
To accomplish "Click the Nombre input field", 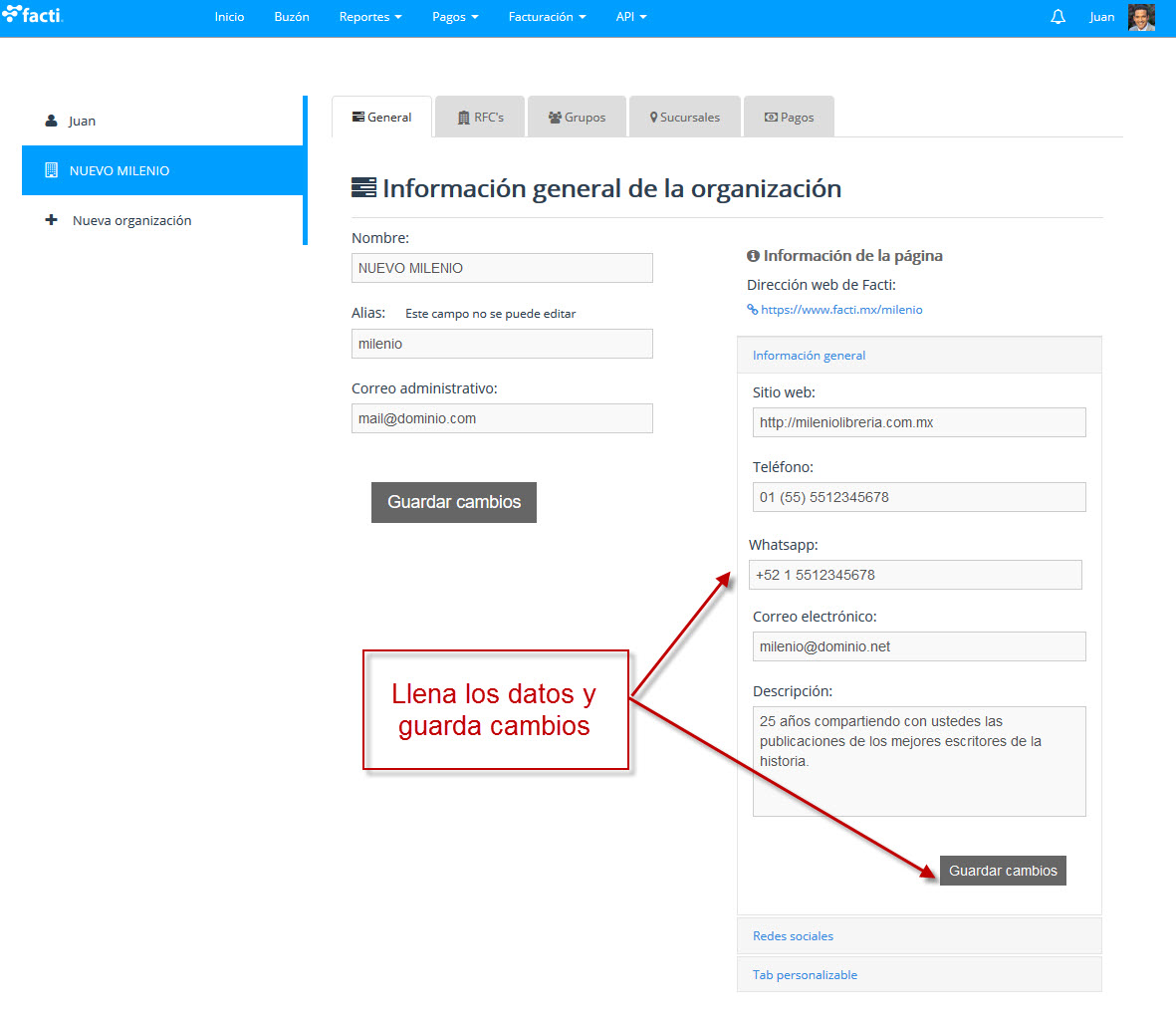I will tap(502, 268).
